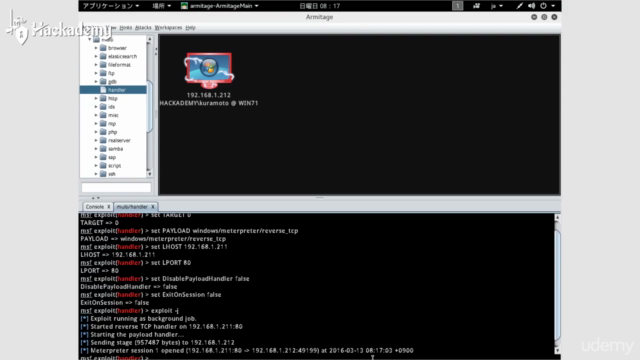Open the armitage-ArmitageMain window dropdown

coord(220,6)
